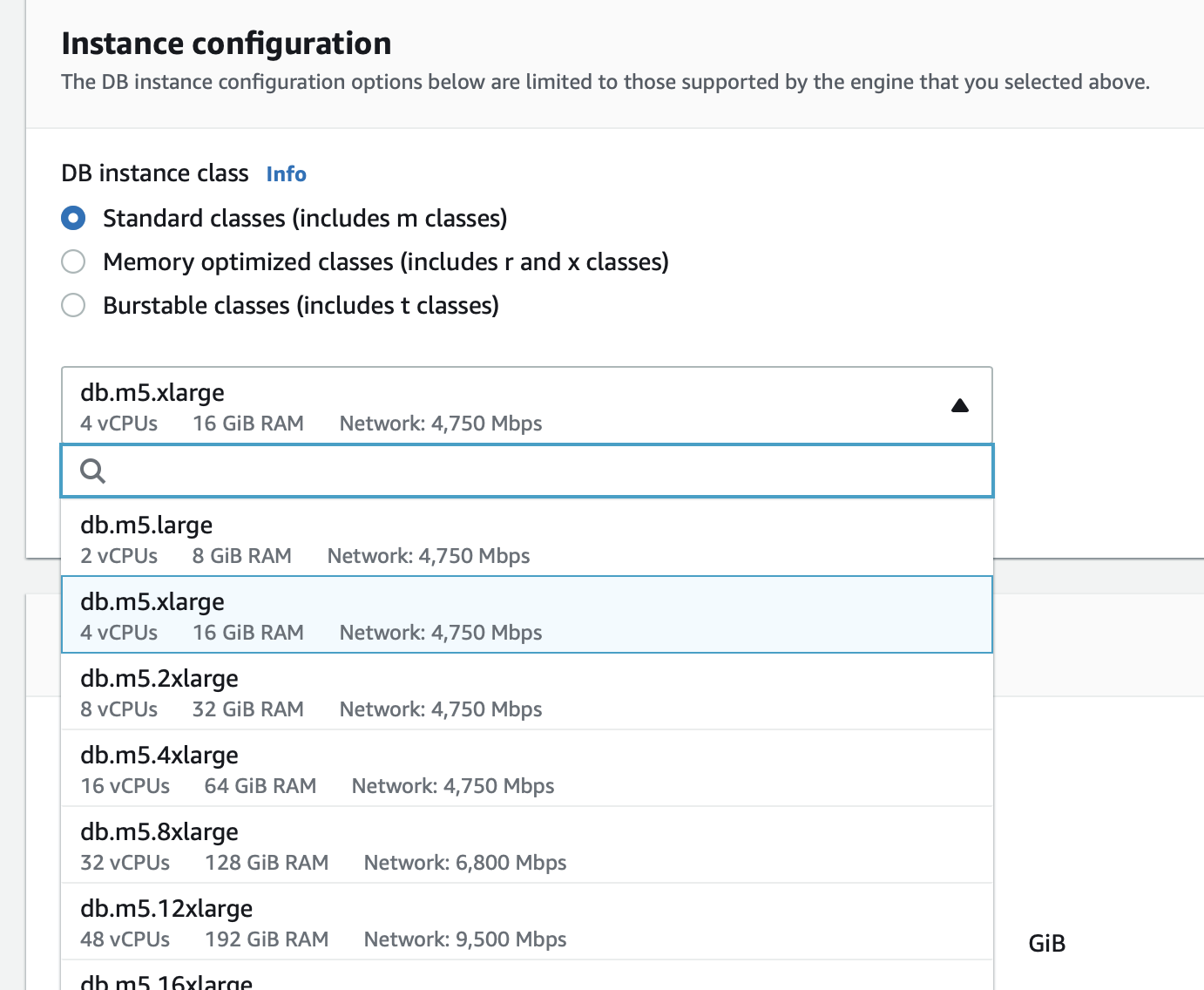Click the Memory optimized classes label
1204x990 pixels.
point(385,261)
